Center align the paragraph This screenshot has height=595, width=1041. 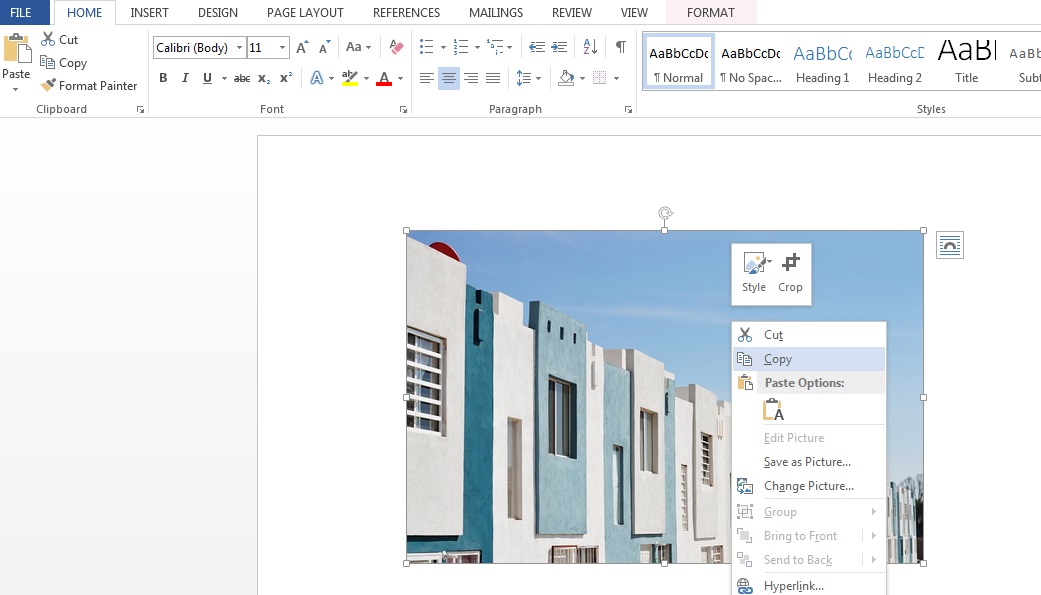(449, 78)
